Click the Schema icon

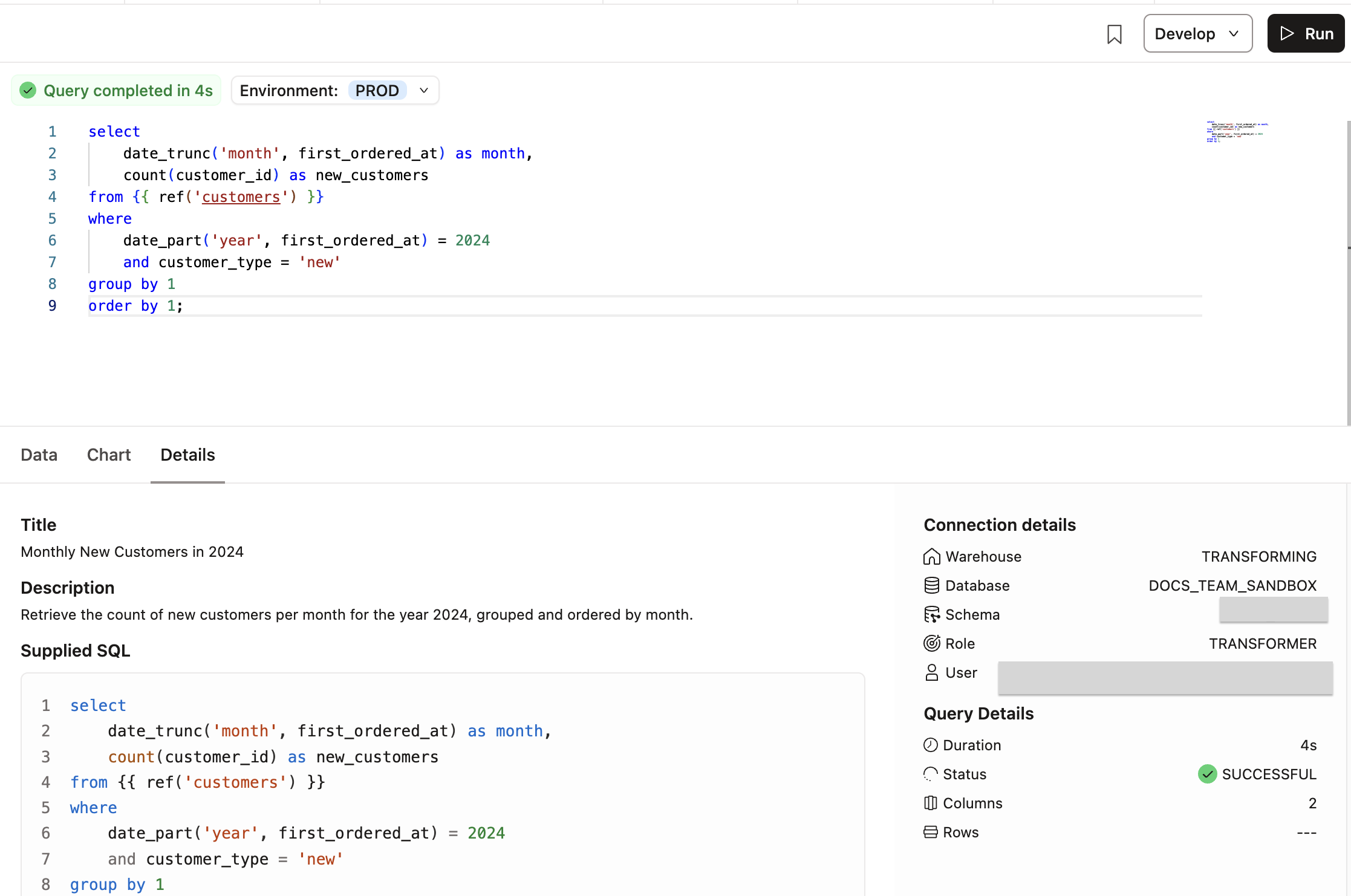pyautogui.click(x=931, y=614)
